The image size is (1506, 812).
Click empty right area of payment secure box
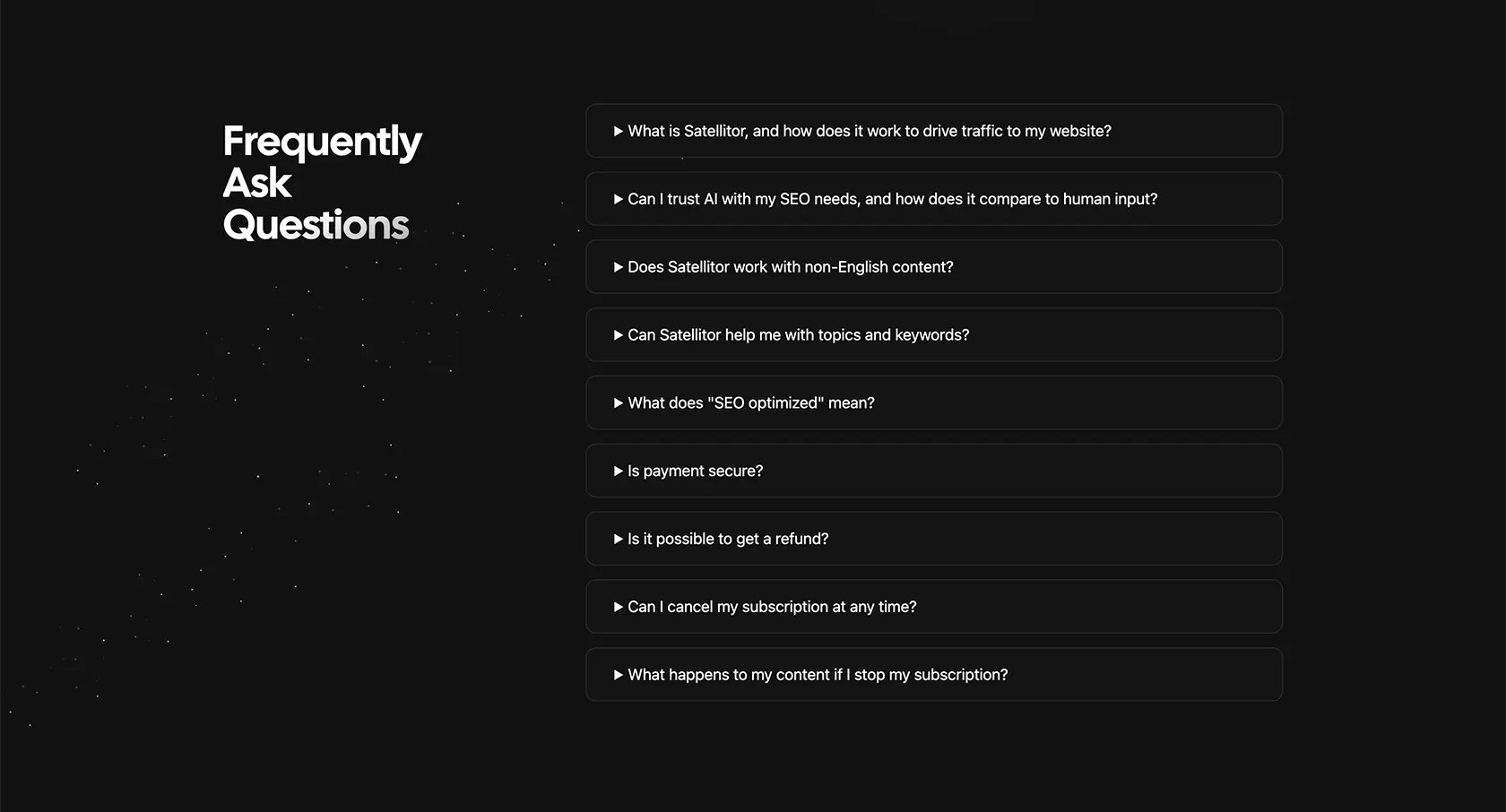1022,471
